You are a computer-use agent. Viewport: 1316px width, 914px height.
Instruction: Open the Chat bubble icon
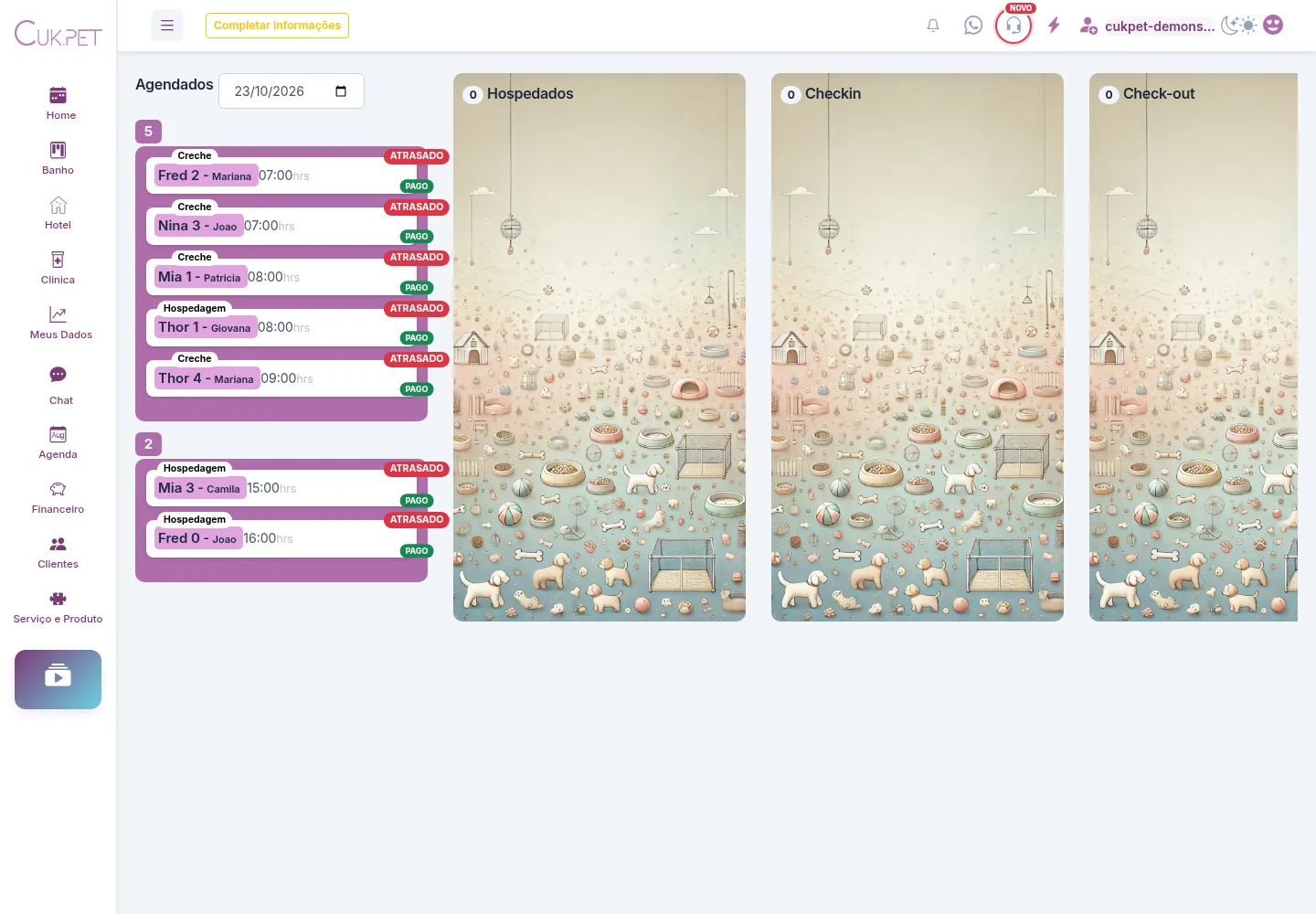(58, 375)
